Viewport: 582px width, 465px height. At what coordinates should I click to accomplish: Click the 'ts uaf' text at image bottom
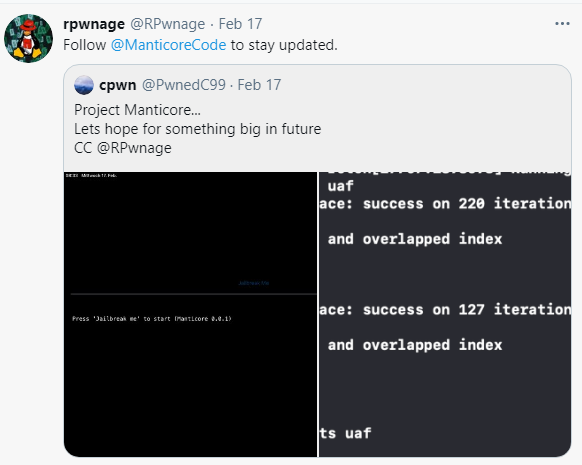345,433
